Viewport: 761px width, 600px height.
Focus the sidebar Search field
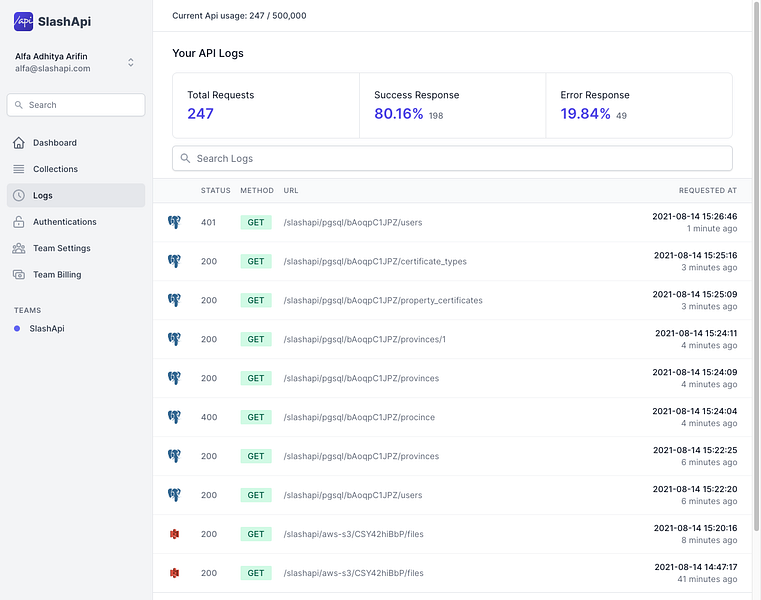click(76, 105)
